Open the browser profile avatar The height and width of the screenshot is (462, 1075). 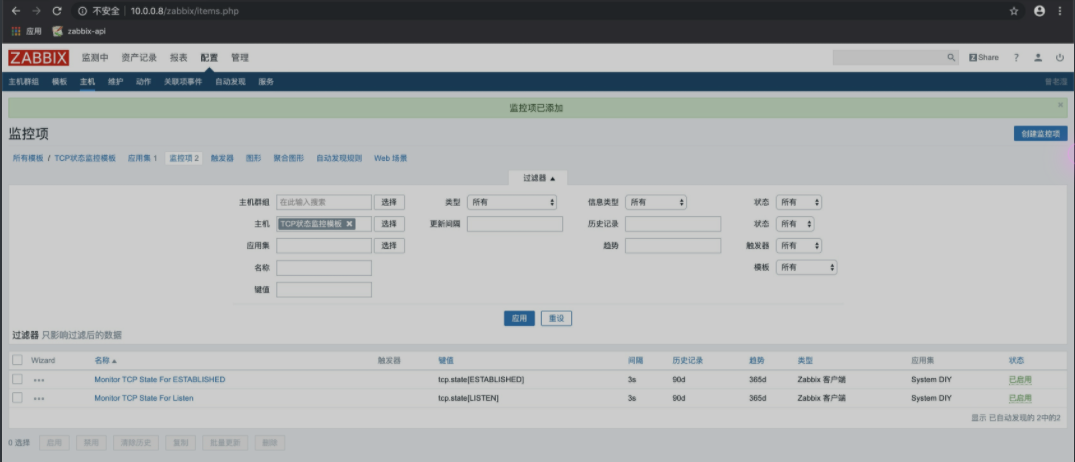click(x=1039, y=11)
